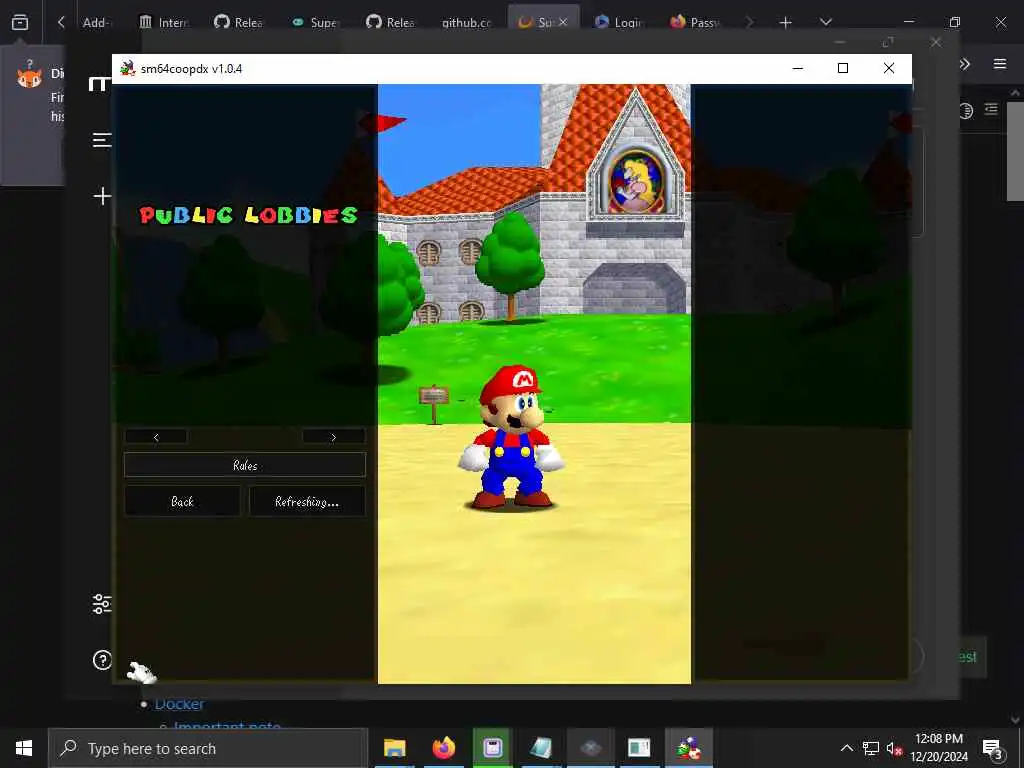Go Back from the Public Lobbies menu
Image resolution: width=1024 pixels, height=768 pixels.
182,502
